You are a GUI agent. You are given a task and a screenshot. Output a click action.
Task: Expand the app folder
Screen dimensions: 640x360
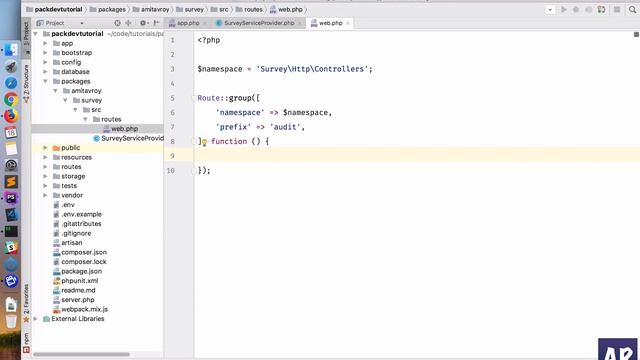pyautogui.click(x=45, y=43)
